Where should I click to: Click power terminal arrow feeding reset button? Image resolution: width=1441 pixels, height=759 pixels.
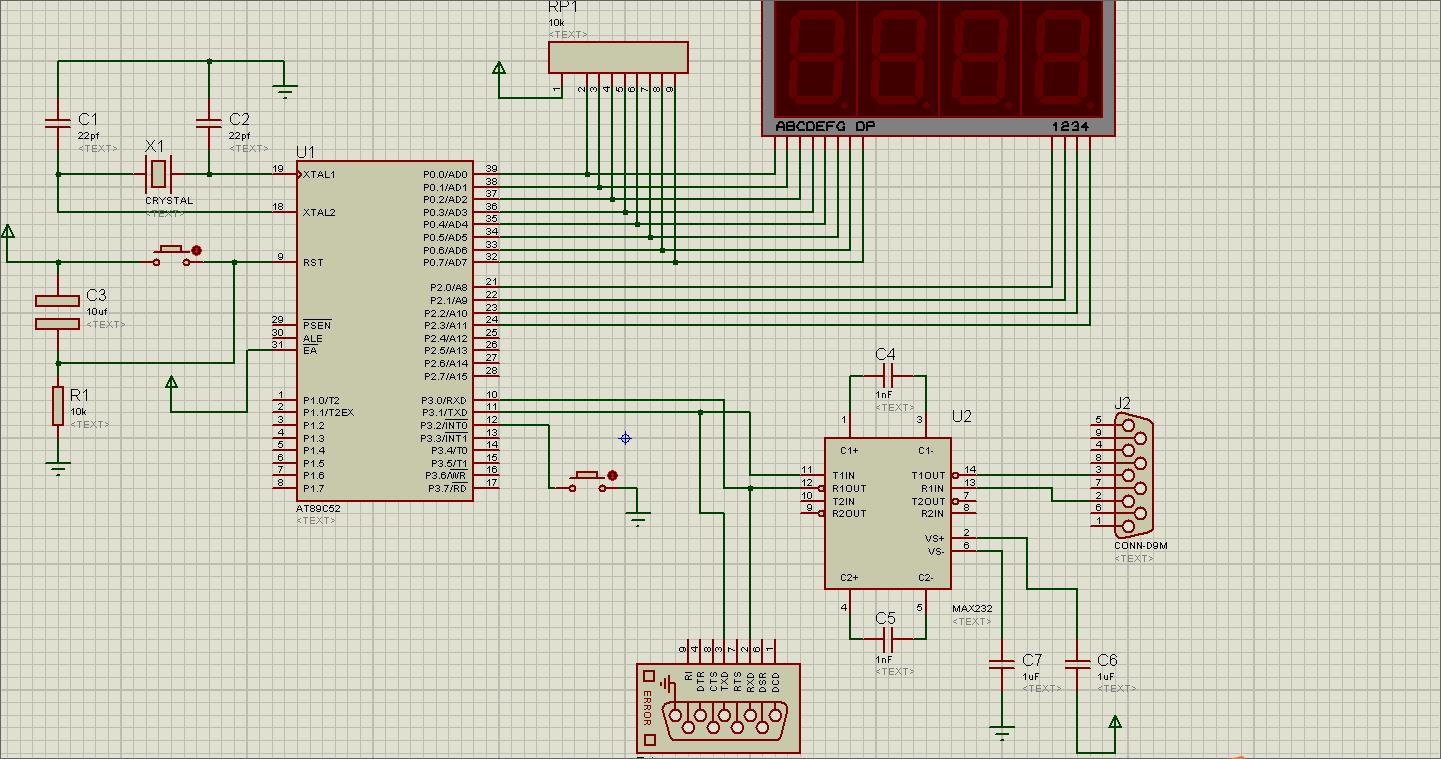[8, 233]
